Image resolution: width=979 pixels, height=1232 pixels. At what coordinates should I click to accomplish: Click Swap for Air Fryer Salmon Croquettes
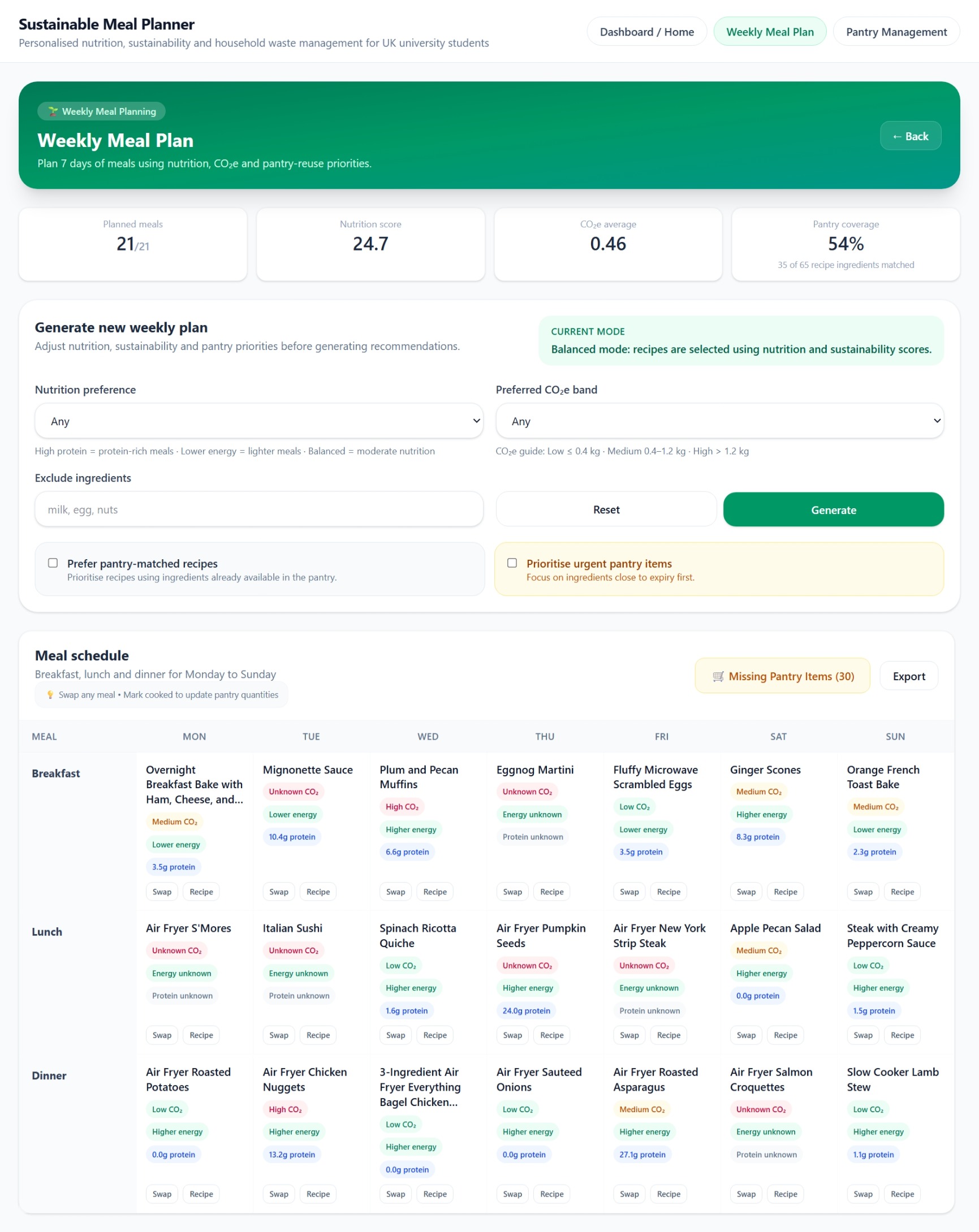(x=746, y=1194)
